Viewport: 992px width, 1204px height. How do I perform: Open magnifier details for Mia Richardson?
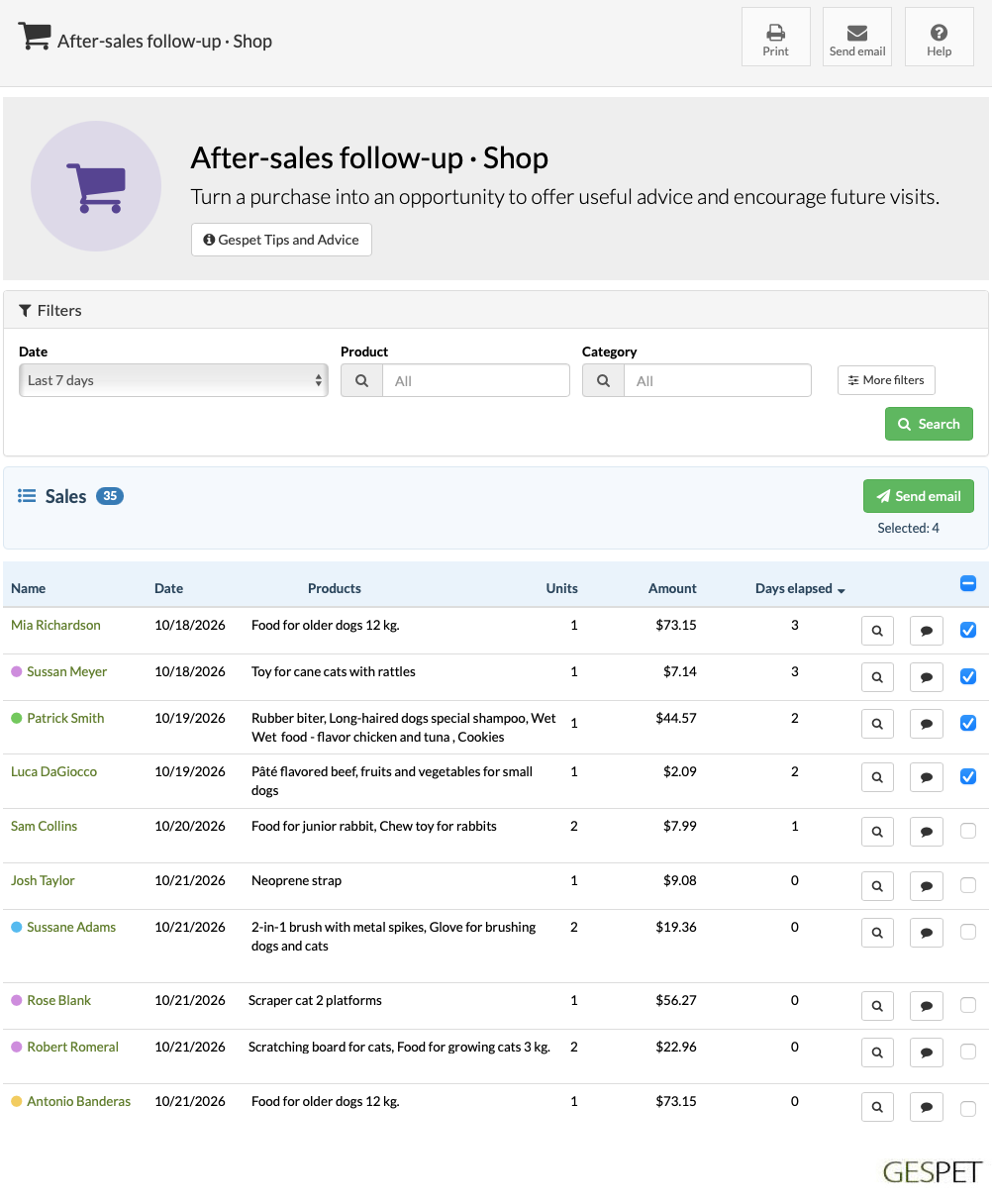[x=877, y=631]
